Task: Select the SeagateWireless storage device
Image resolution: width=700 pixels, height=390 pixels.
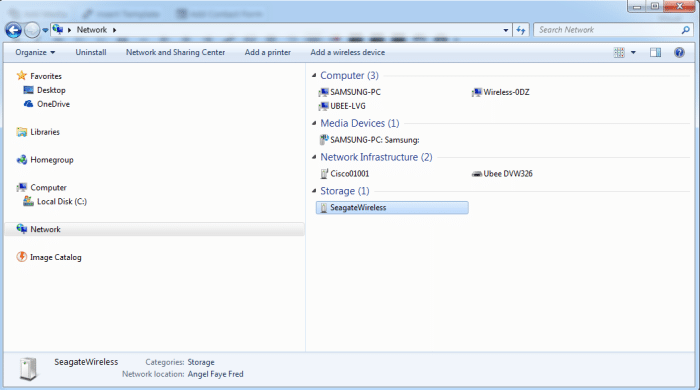Action: click(392, 207)
